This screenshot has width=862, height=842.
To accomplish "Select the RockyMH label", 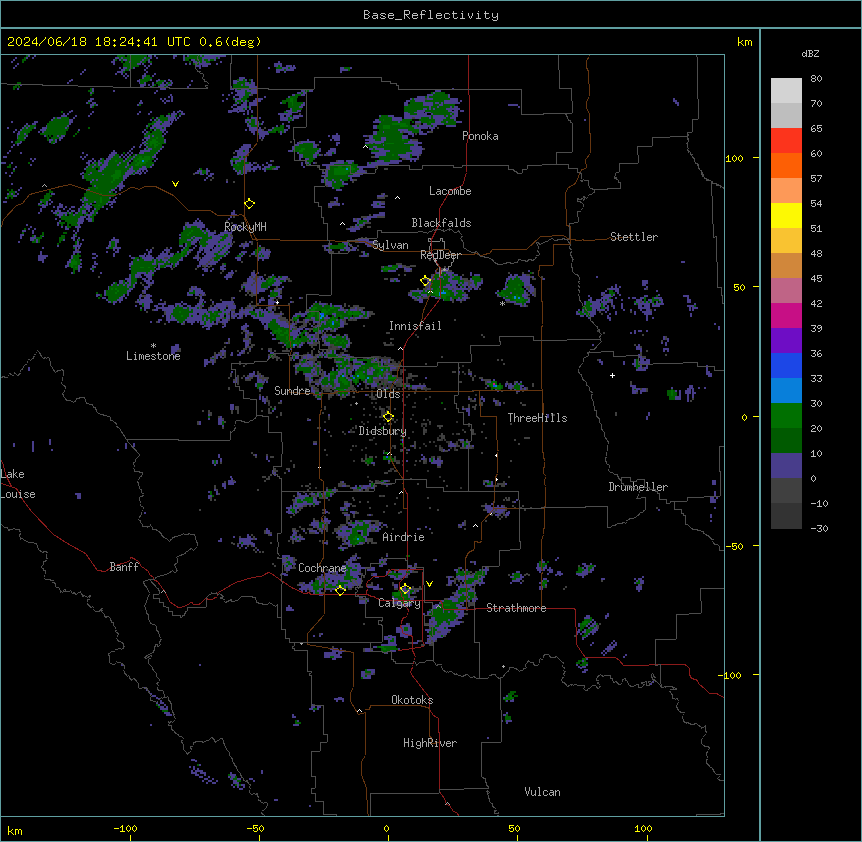I will [245, 227].
